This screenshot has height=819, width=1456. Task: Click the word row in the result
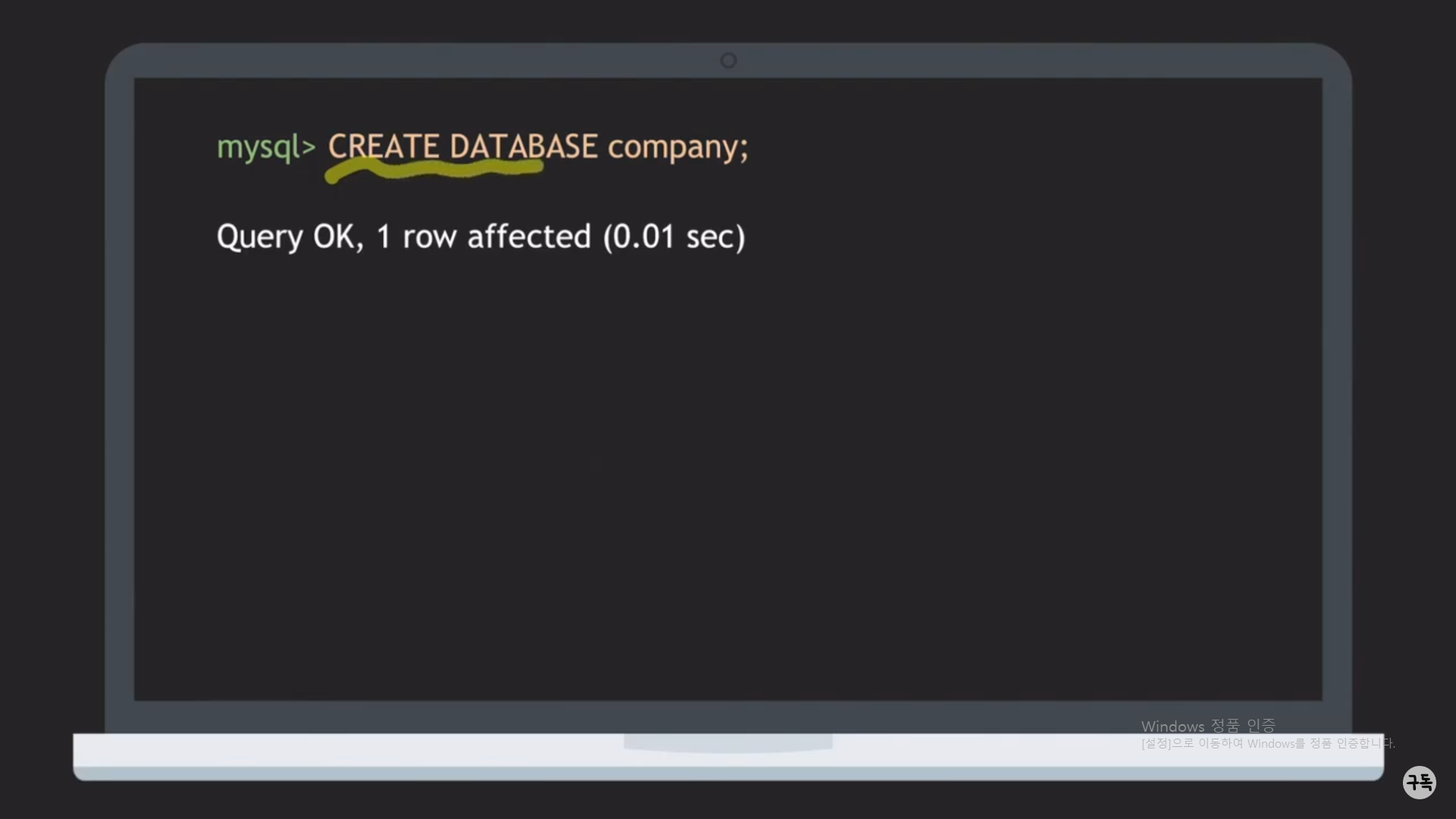pyautogui.click(x=429, y=237)
